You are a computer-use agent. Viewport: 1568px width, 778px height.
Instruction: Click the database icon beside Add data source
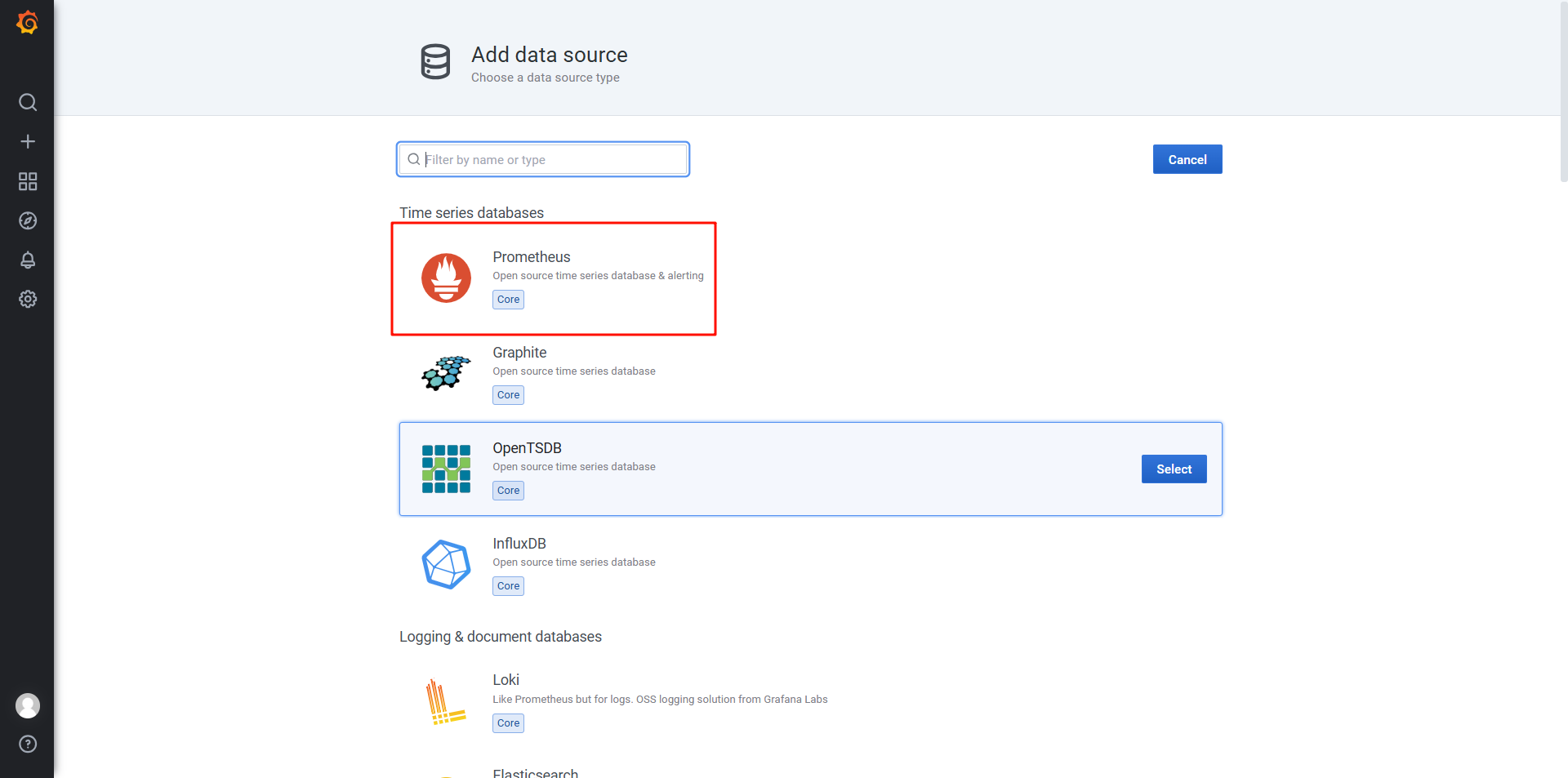coord(435,62)
